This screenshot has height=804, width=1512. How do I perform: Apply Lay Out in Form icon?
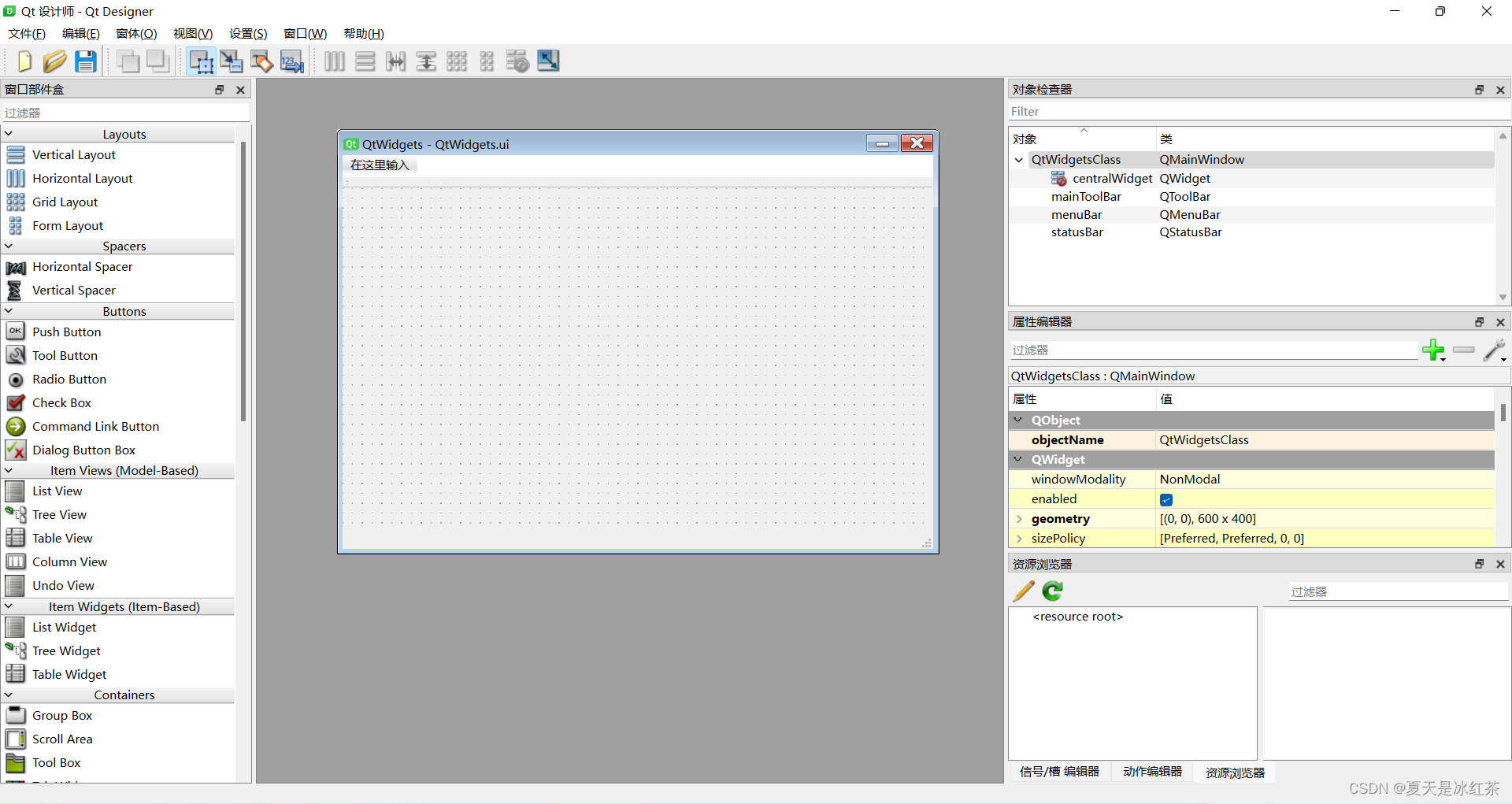[x=487, y=61]
